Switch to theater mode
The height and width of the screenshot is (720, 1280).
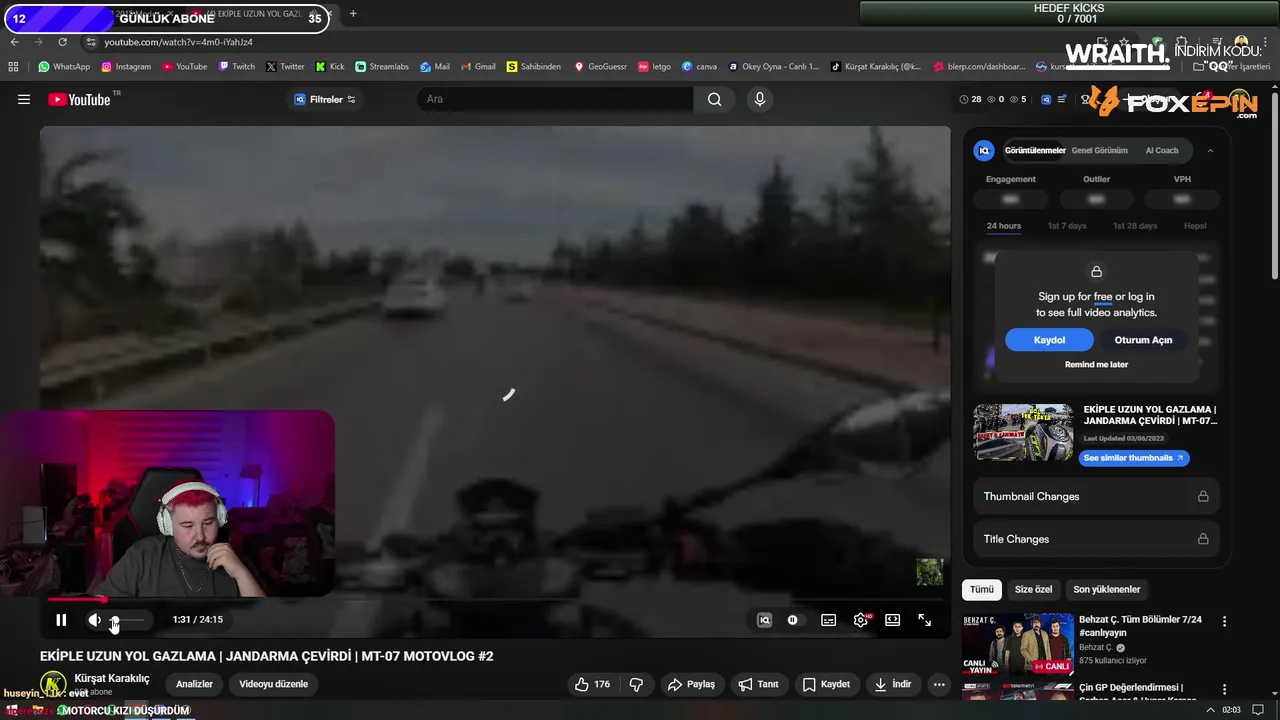tap(893, 620)
